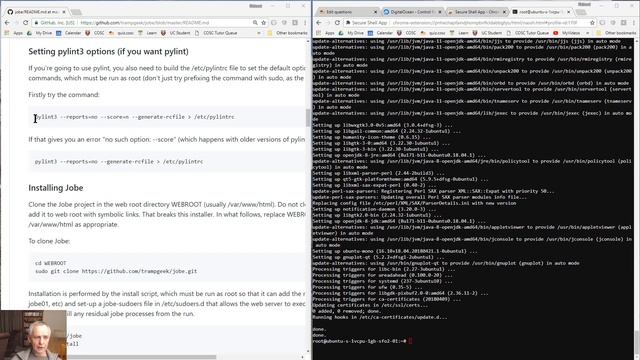640x360 pixels.
Task: Close the Secure Shell App tab
Action: click(504, 12)
